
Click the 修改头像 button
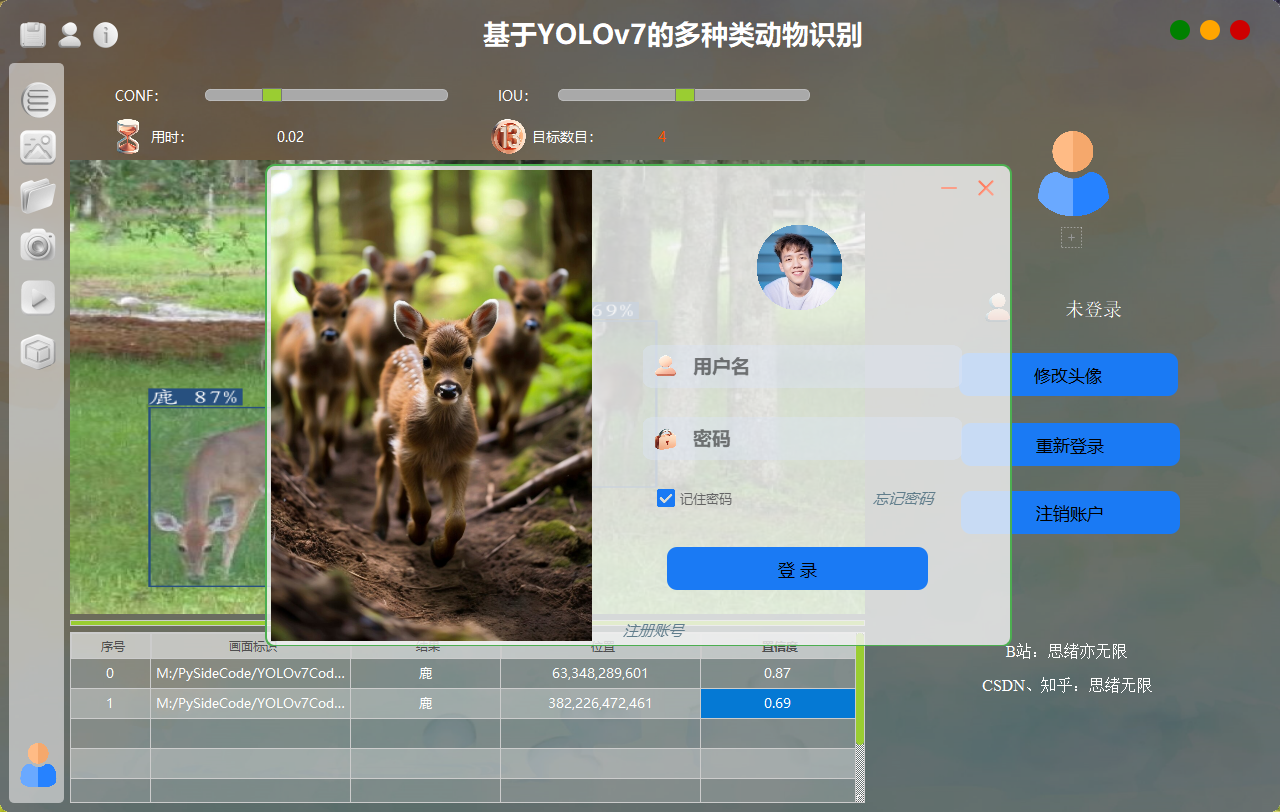coord(1069,375)
